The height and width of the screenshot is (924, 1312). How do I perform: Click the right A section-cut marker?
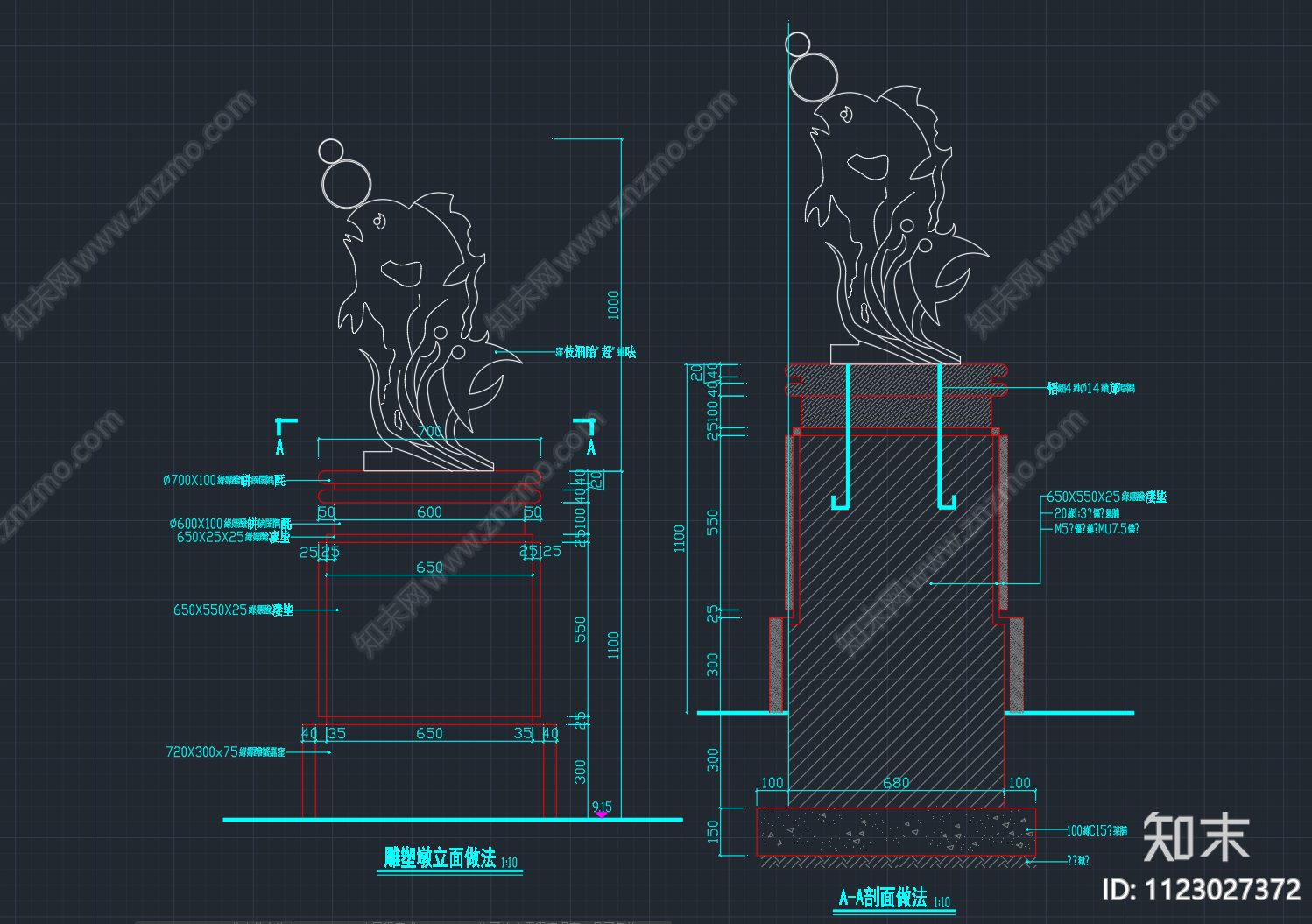587,437
